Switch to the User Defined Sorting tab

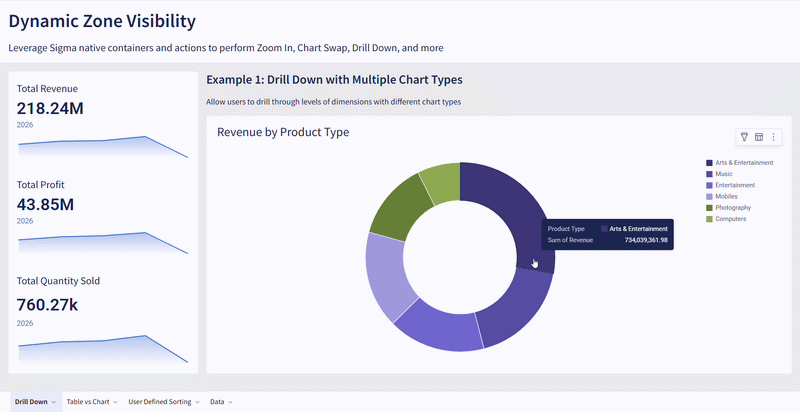click(x=159, y=402)
